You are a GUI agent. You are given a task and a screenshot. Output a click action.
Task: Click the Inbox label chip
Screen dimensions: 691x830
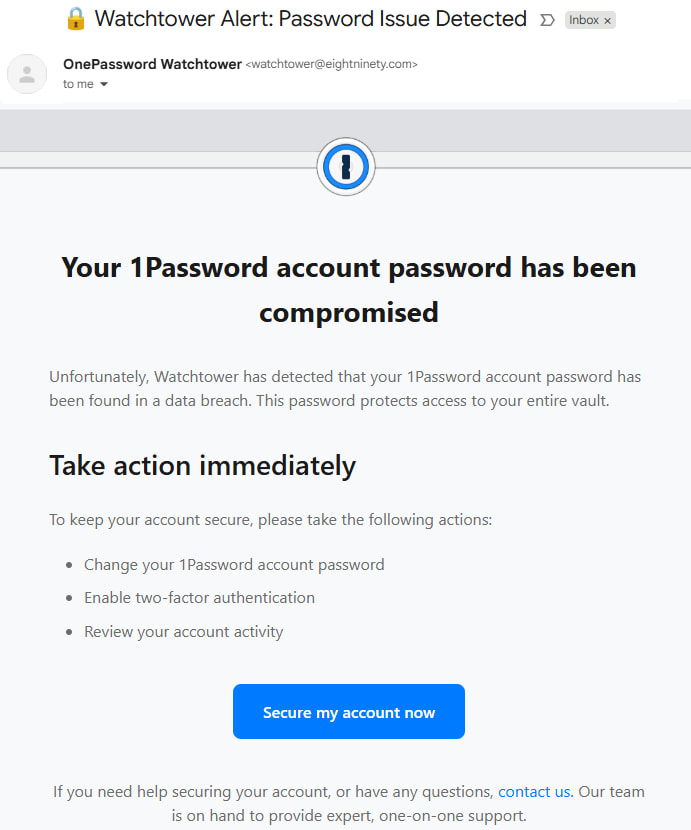click(x=584, y=20)
